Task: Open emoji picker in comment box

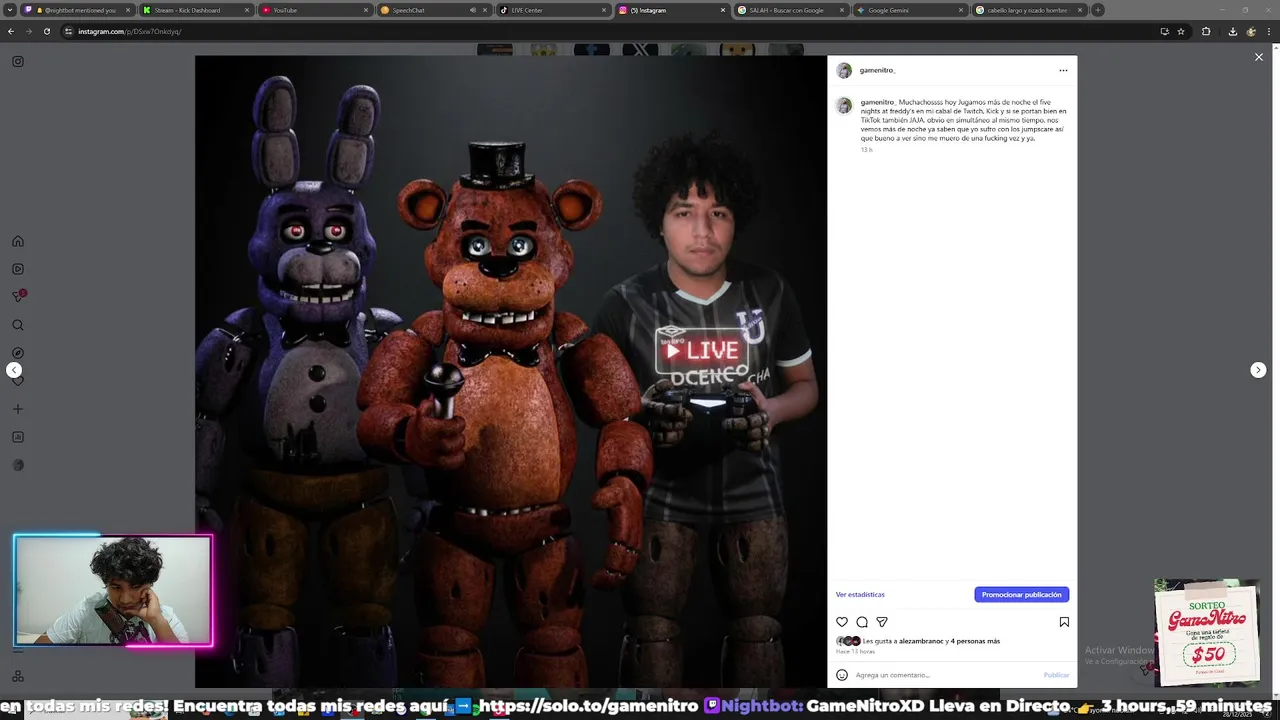Action: click(842, 675)
